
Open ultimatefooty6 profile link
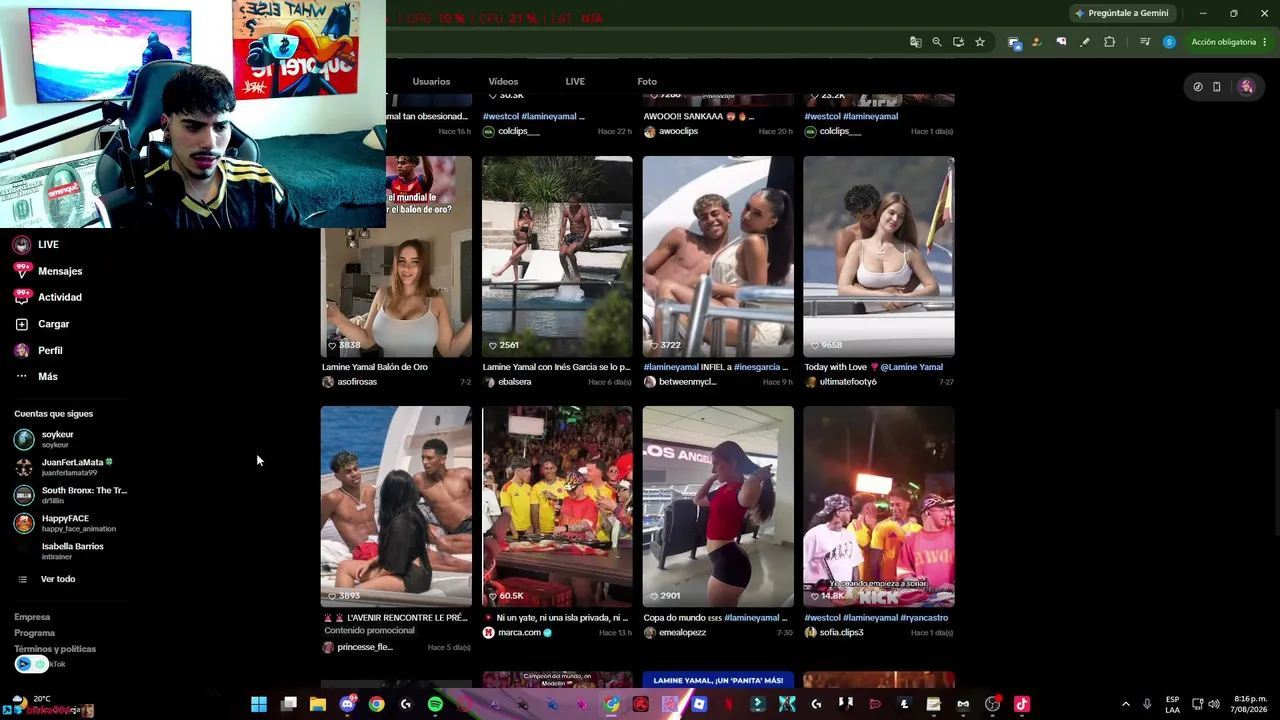848,382
